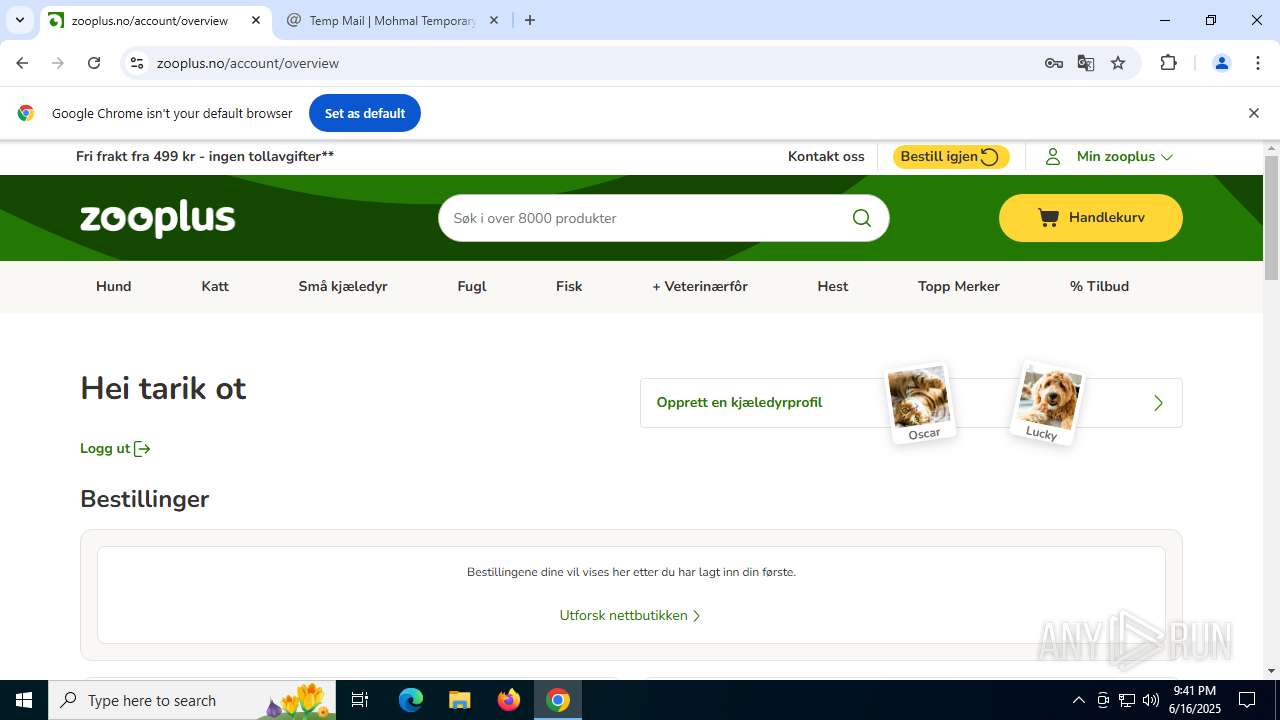
Task: Click Set as default button
Action: 365,113
